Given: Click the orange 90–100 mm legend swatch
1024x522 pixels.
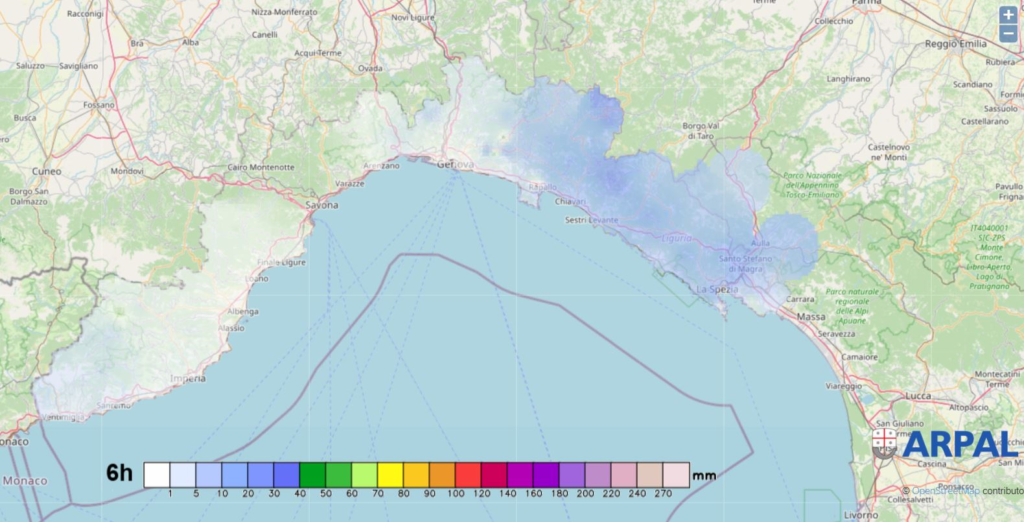Looking at the screenshot, I should 443,474.
